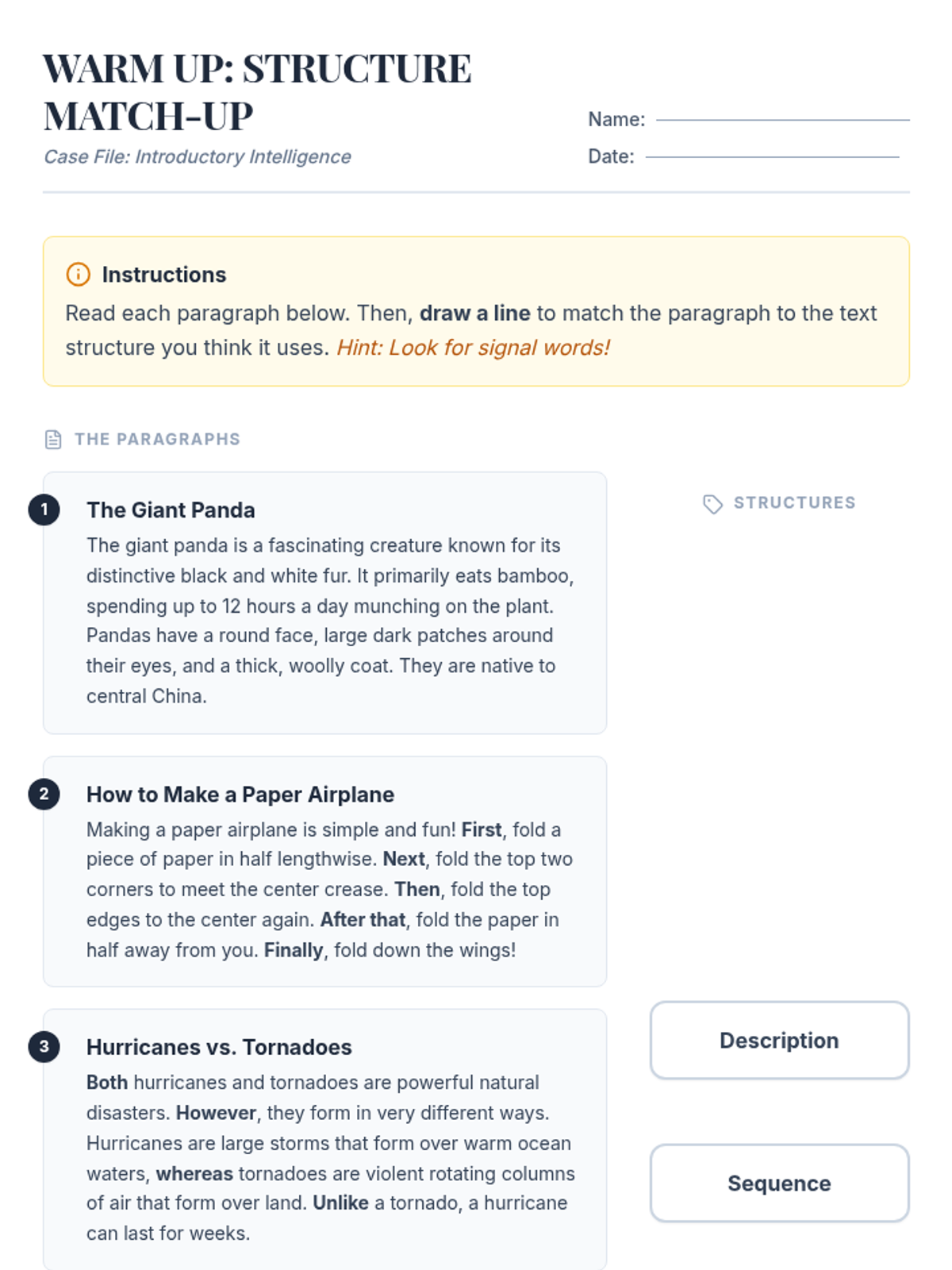Click the bold word Finally

click(294, 950)
